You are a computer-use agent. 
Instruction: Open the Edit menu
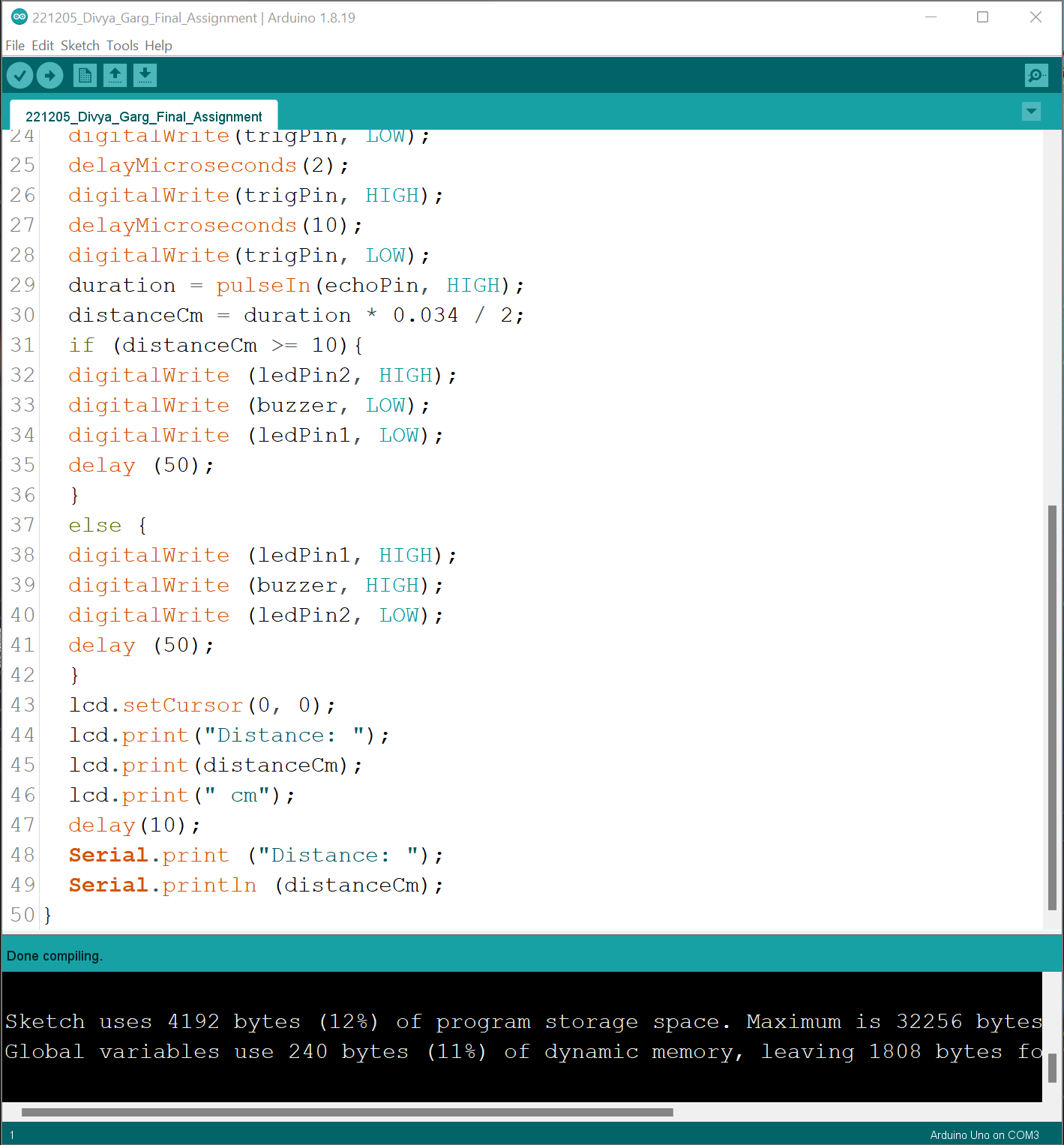pyautogui.click(x=43, y=46)
